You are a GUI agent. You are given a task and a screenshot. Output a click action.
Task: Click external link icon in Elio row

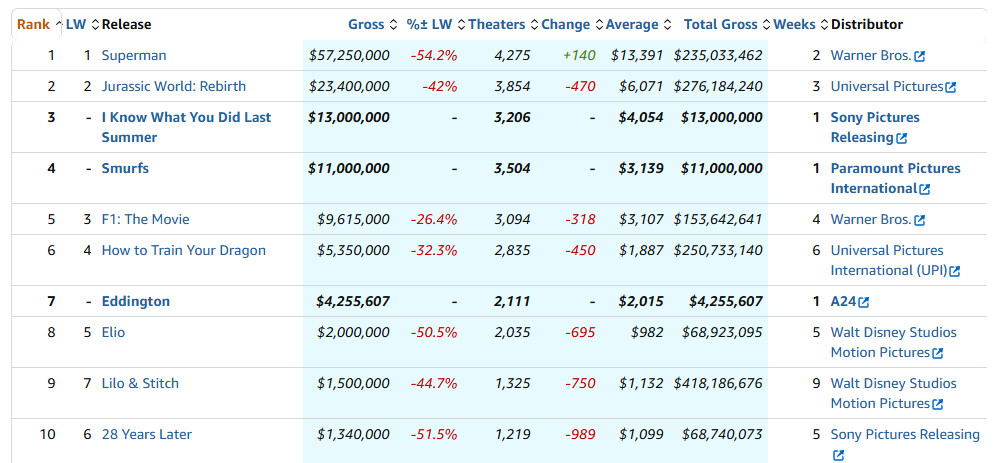(937, 353)
